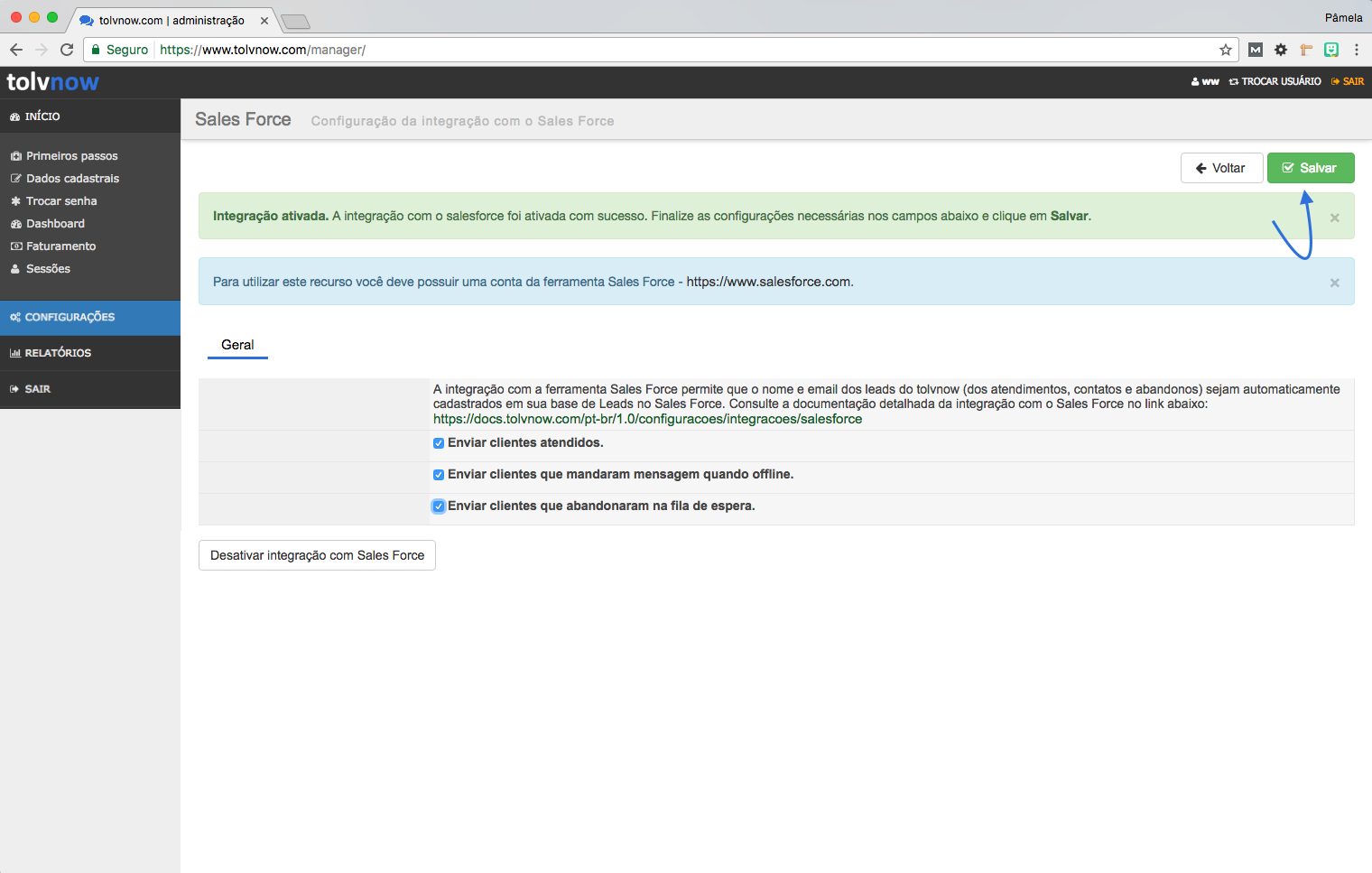
Task: Open Primeiros passos in sidebar
Action: (72, 156)
